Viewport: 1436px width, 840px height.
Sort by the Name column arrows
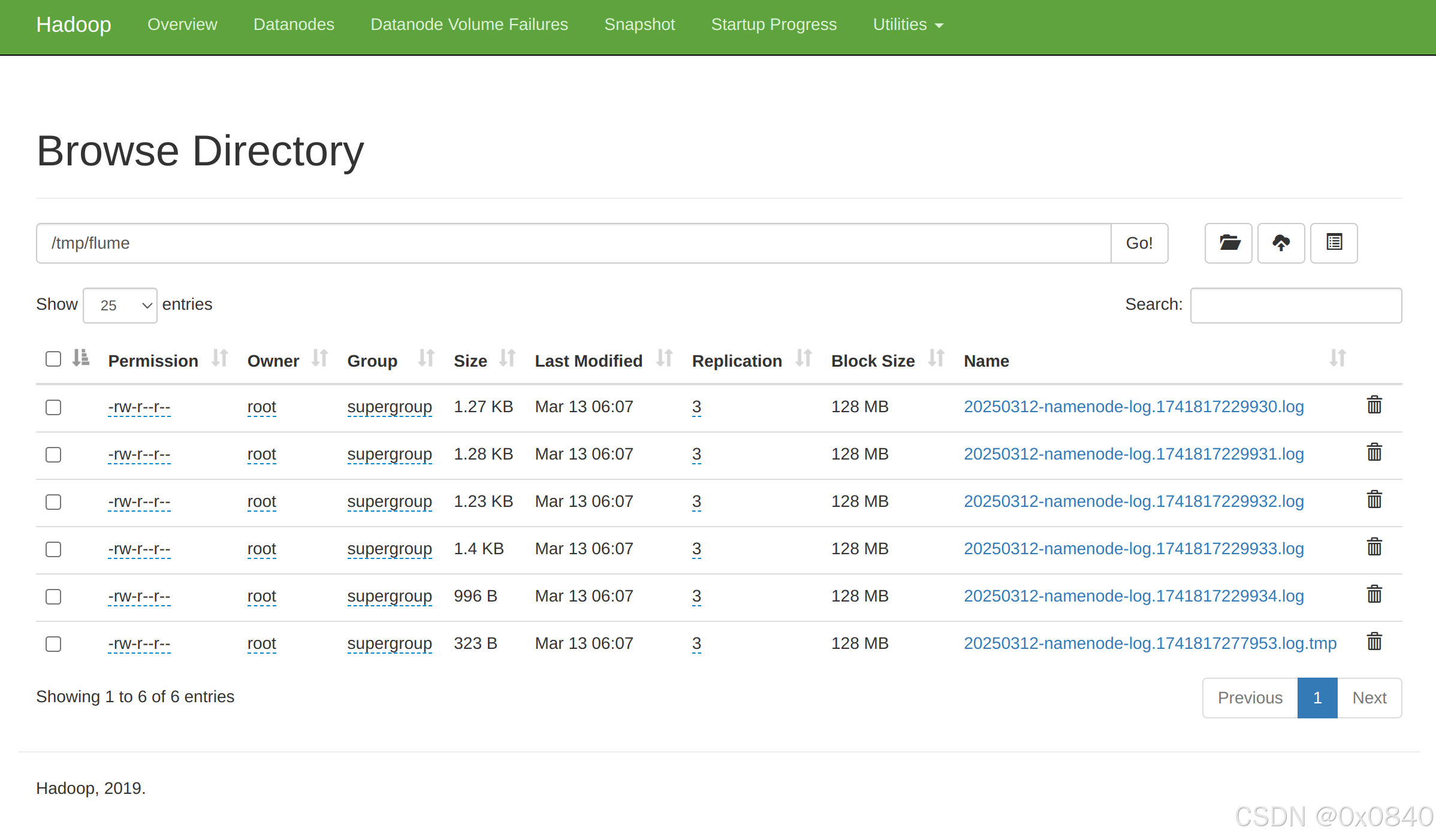pyautogui.click(x=1337, y=359)
